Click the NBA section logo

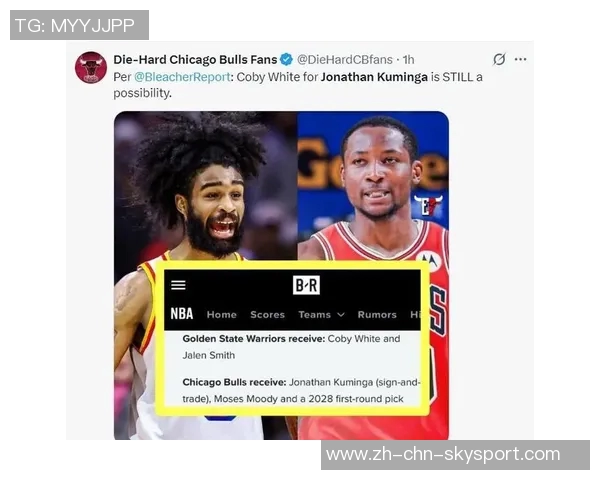[x=182, y=314]
